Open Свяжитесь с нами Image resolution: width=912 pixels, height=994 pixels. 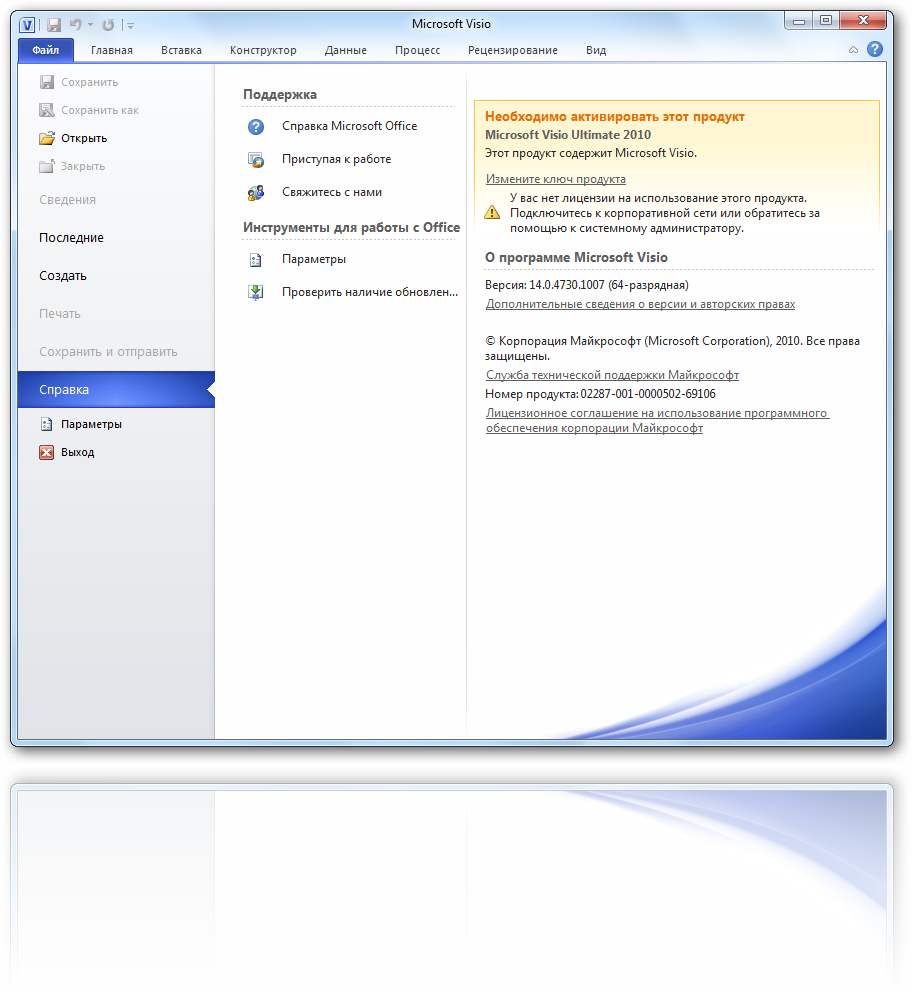(x=331, y=192)
